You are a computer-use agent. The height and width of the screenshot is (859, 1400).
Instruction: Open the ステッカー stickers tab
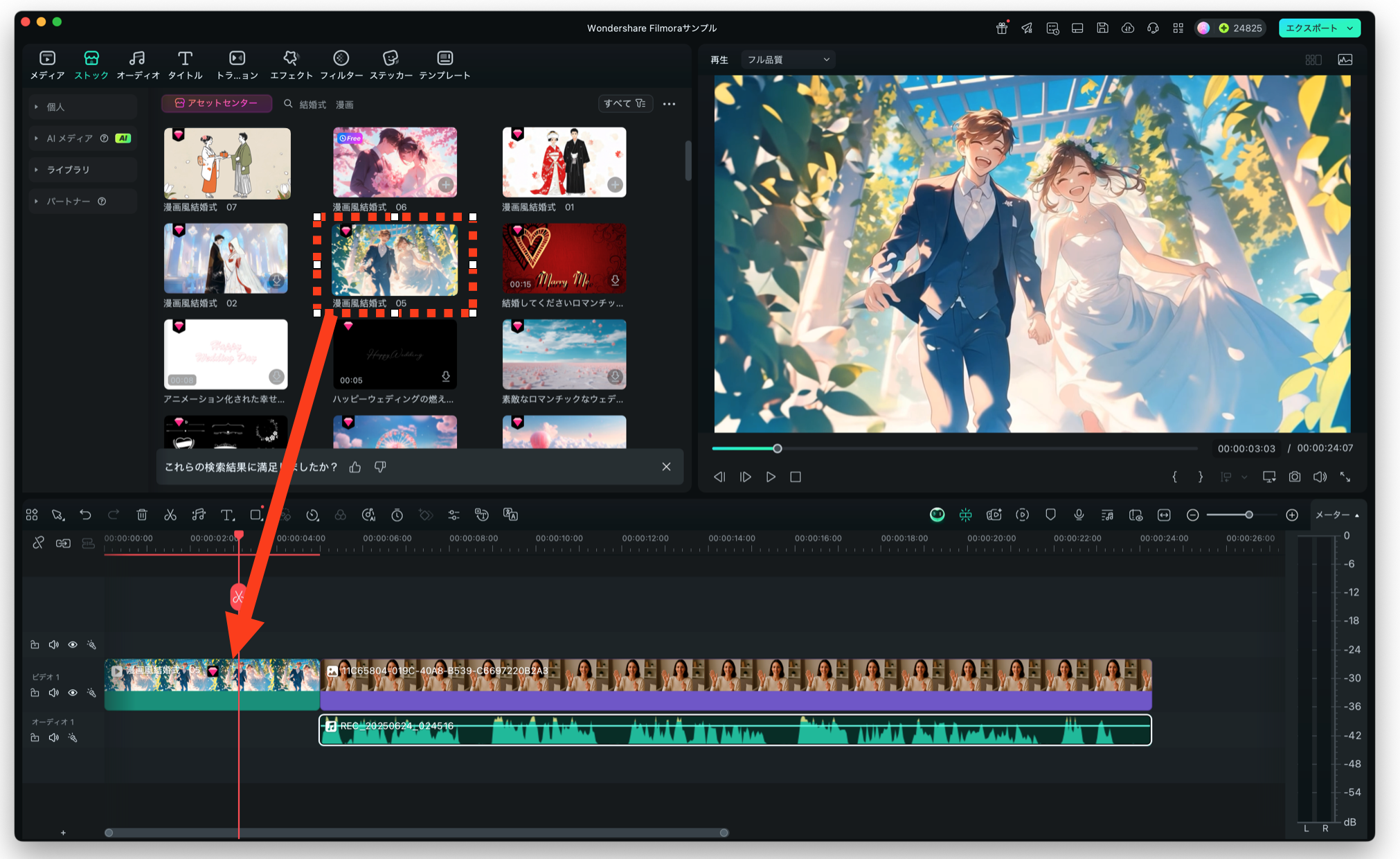coord(391,65)
